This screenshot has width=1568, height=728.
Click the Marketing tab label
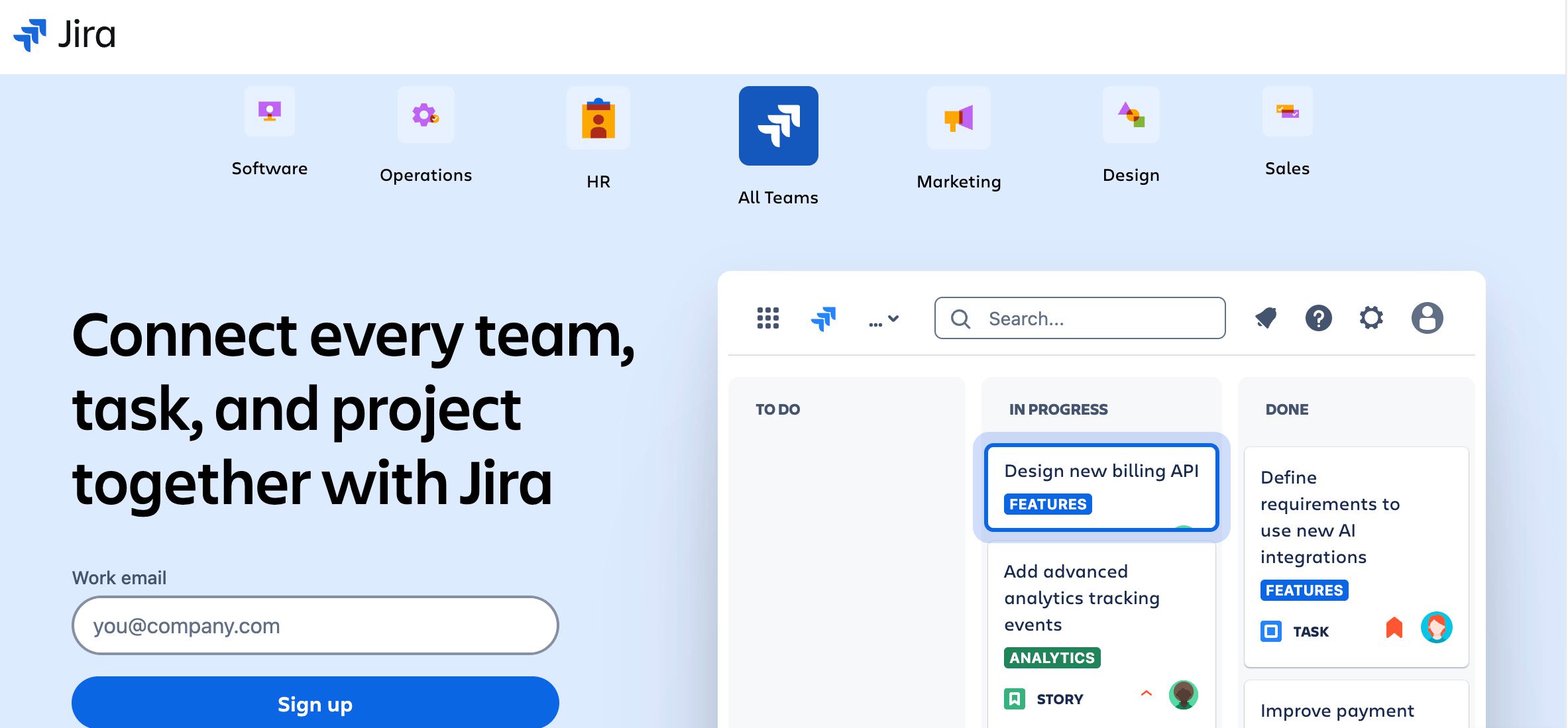pos(959,182)
